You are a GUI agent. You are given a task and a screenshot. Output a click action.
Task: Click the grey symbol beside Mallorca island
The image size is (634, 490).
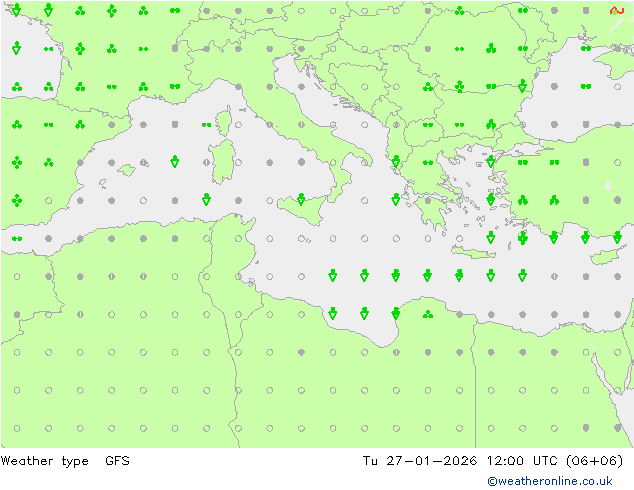coord(144,163)
